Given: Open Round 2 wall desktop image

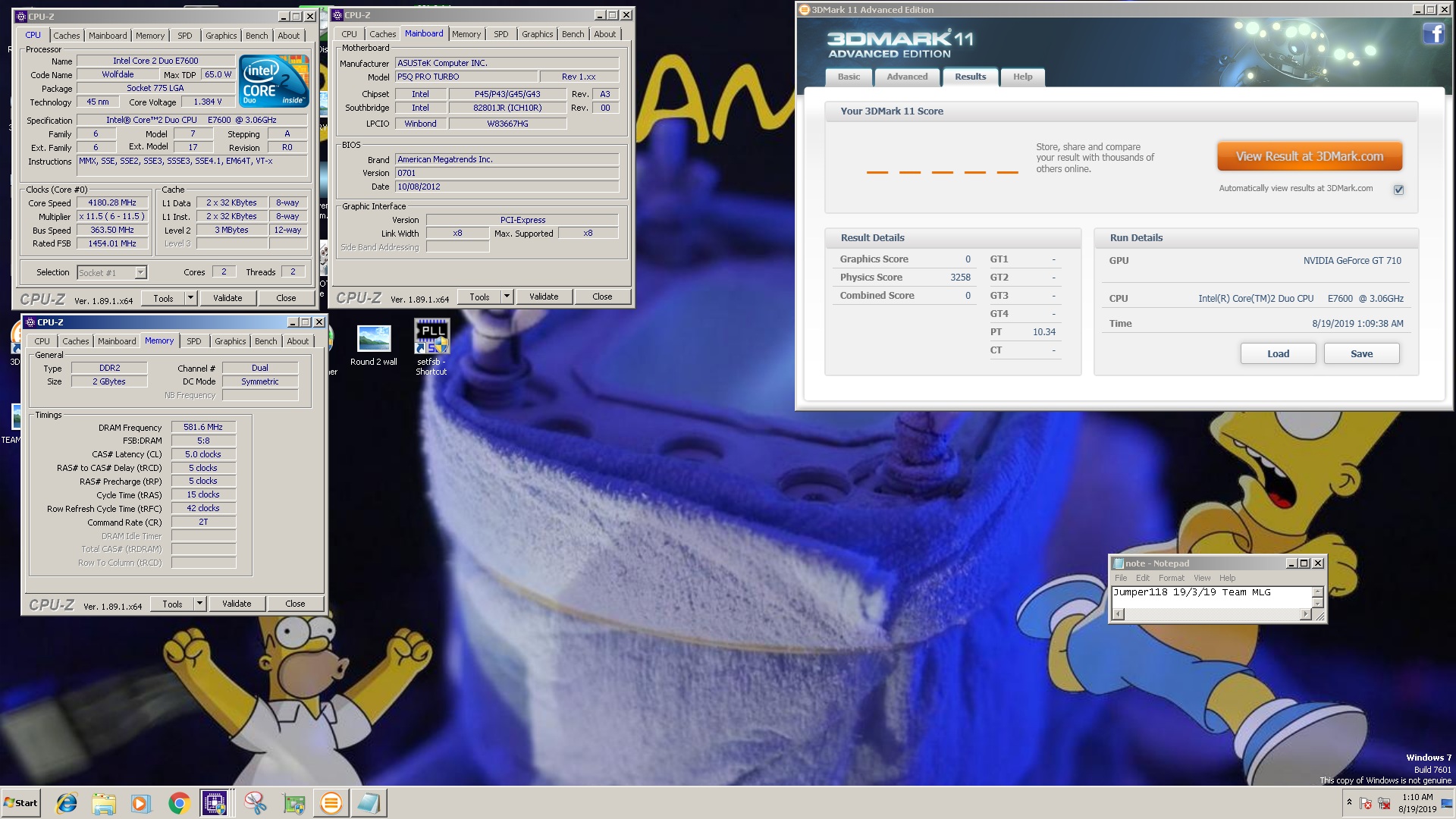Looking at the screenshot, I should tap(374, 347).
